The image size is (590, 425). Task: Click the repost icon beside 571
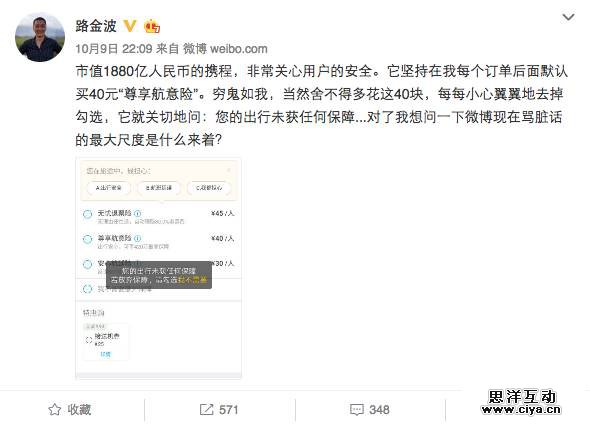(x=206, y=410)
